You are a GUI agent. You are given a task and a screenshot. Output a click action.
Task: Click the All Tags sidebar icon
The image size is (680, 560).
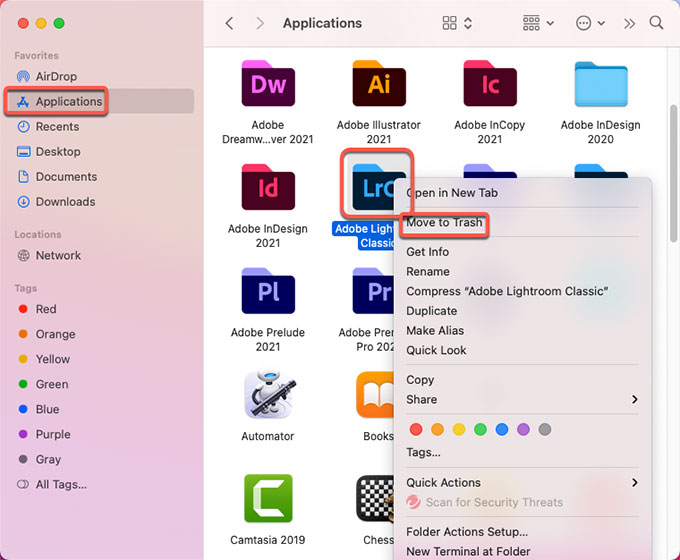23,485
